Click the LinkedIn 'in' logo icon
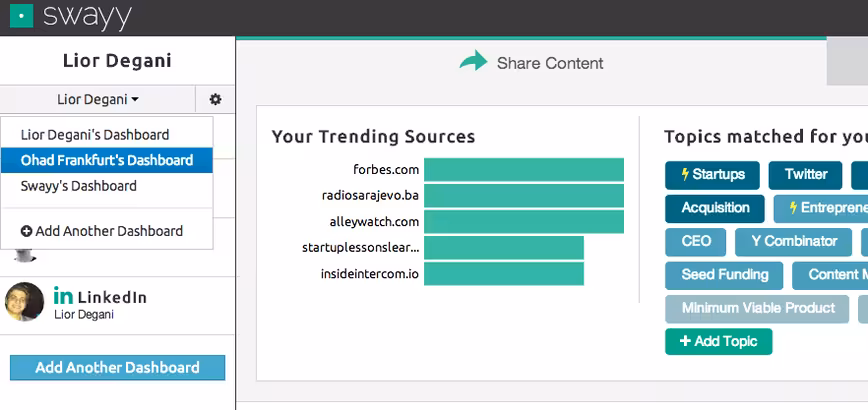 [x=63, y=296]
